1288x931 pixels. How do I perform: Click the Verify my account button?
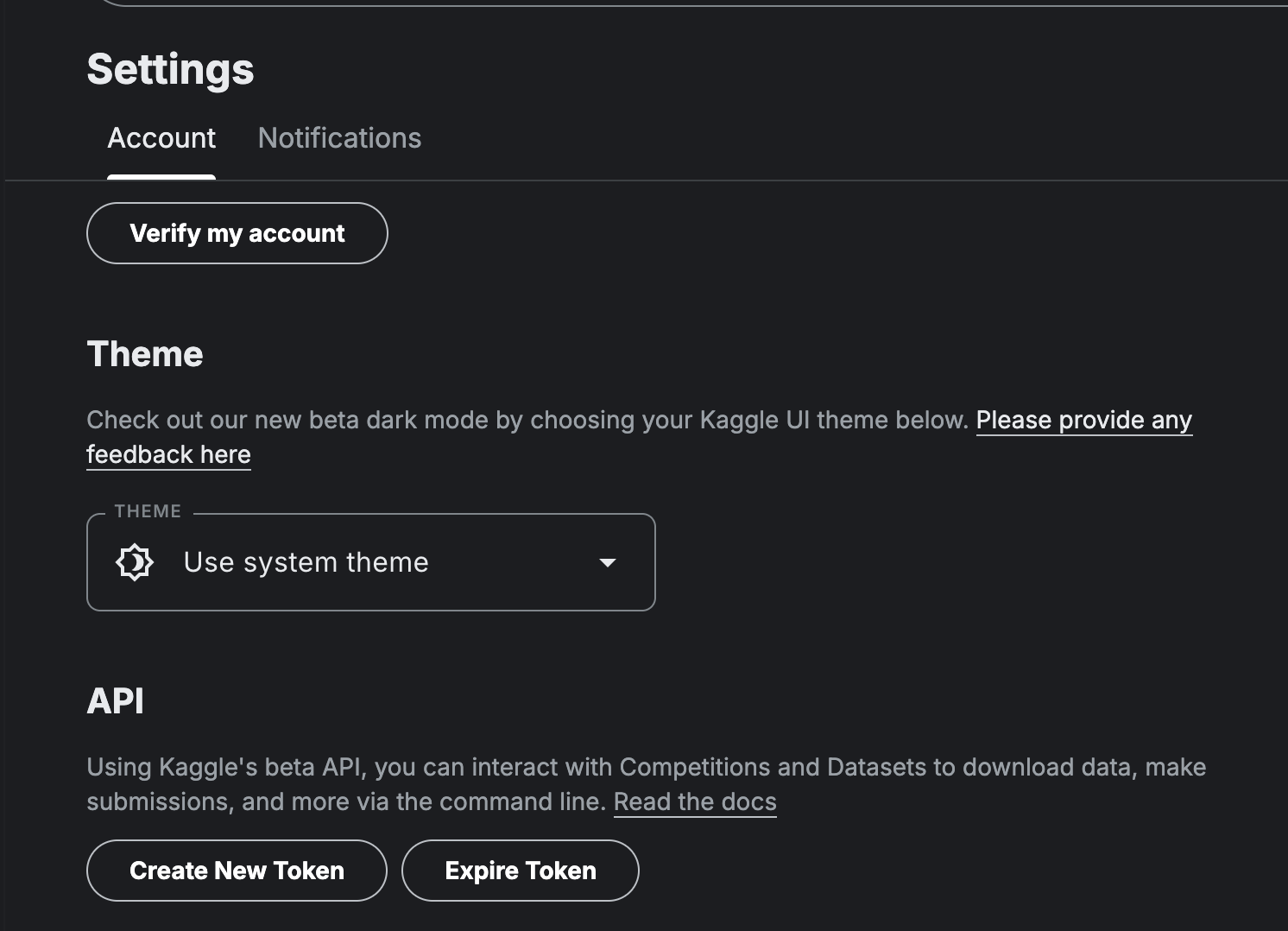pyautogui.click(x=237, y=233)
